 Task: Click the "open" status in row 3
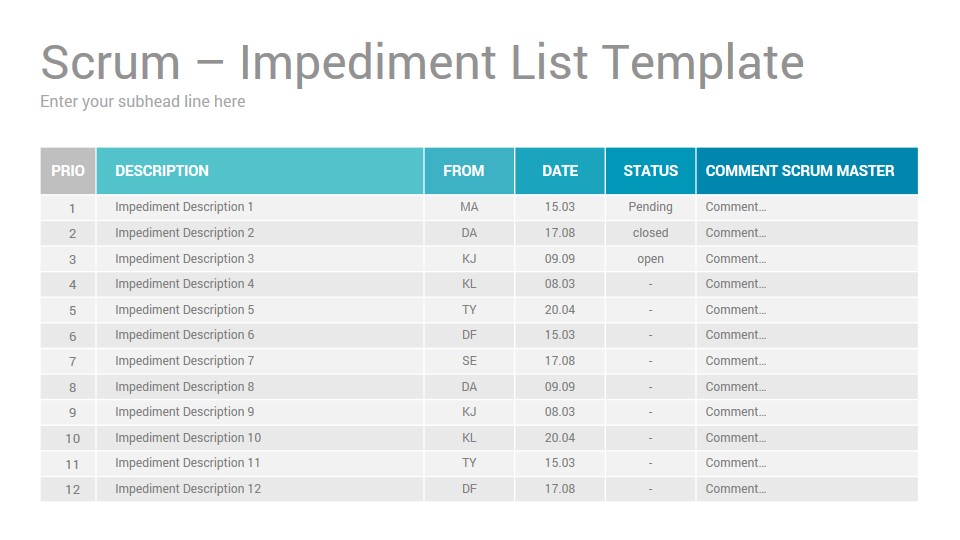pyautogui.click(x=650, y=259)
